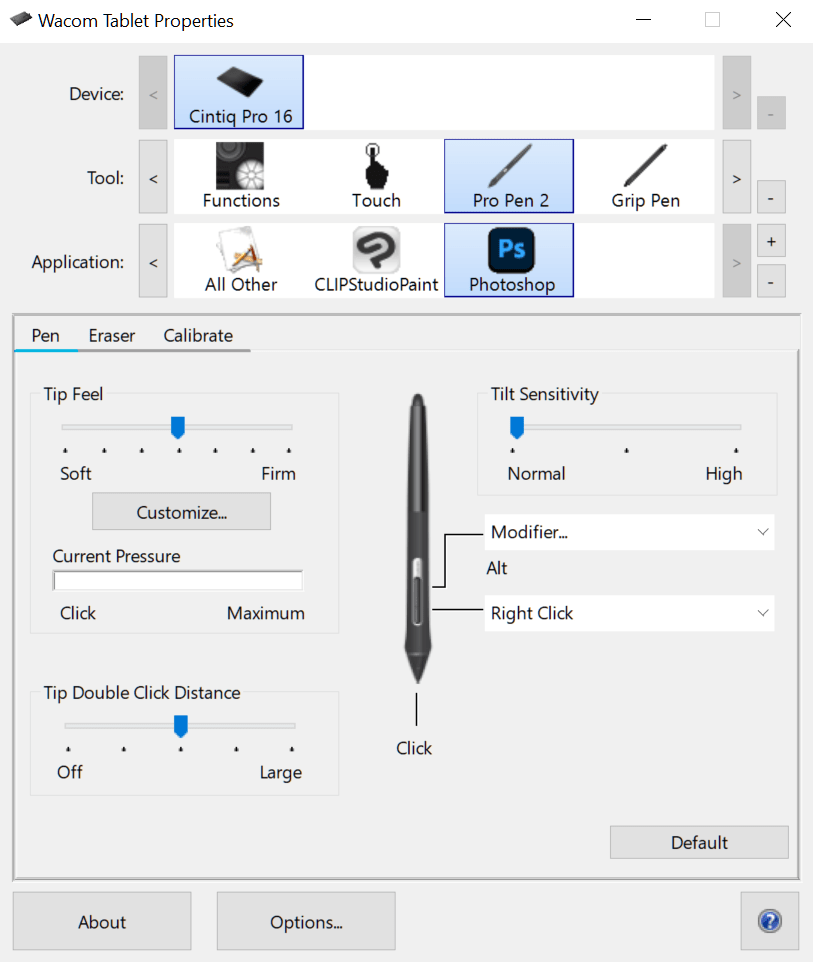Click the Customize button under Tip Feel

(x=181, y=511)
